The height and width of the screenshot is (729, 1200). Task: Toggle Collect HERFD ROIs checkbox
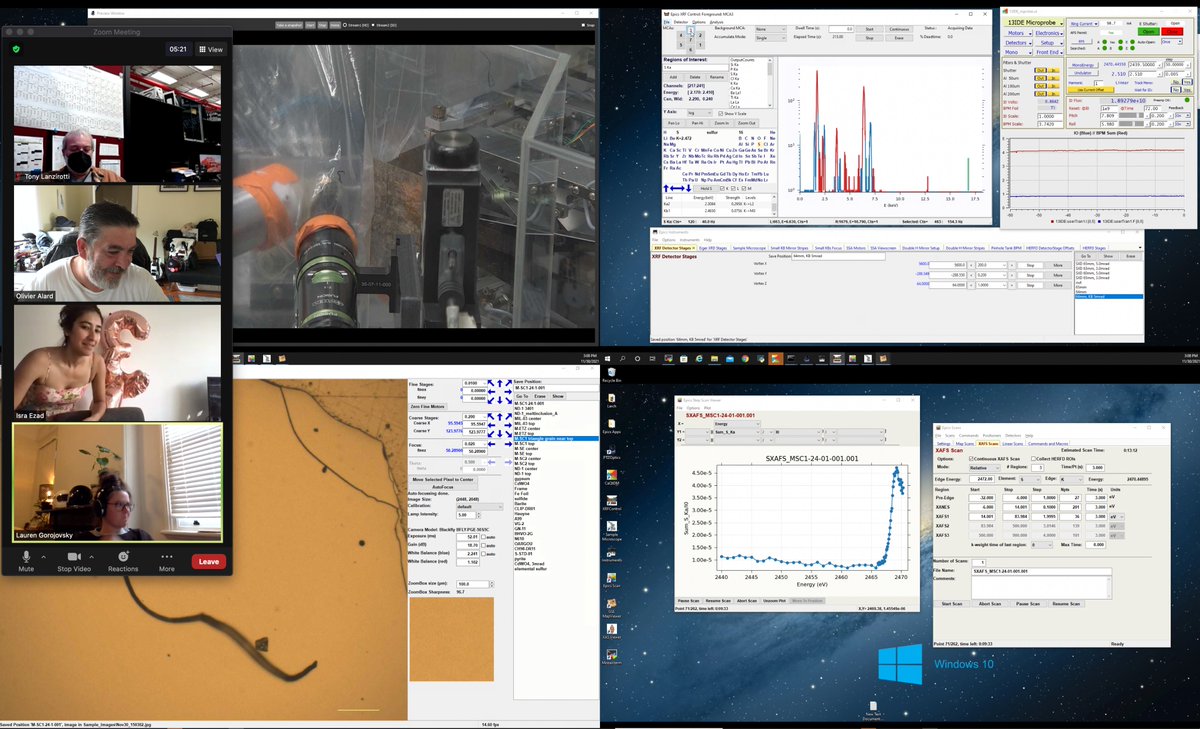1033,459
